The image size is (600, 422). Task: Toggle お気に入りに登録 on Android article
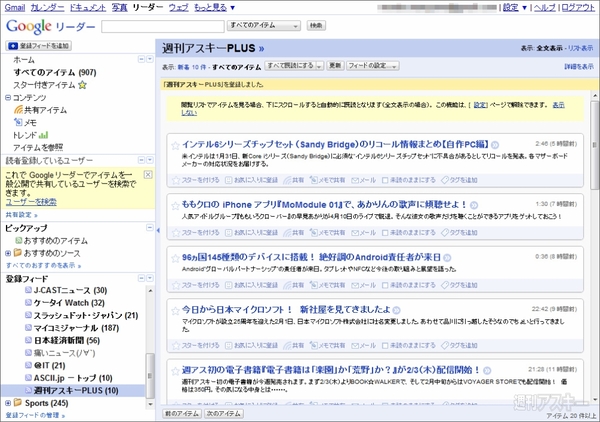tap(251, 285)
